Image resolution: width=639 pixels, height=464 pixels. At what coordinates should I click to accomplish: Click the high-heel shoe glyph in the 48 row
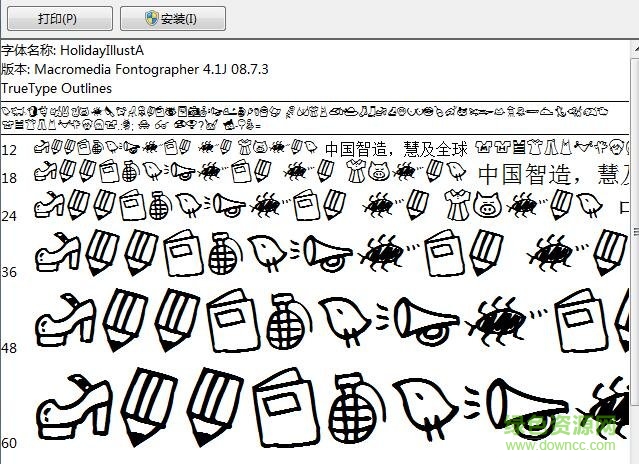(66, 321)
